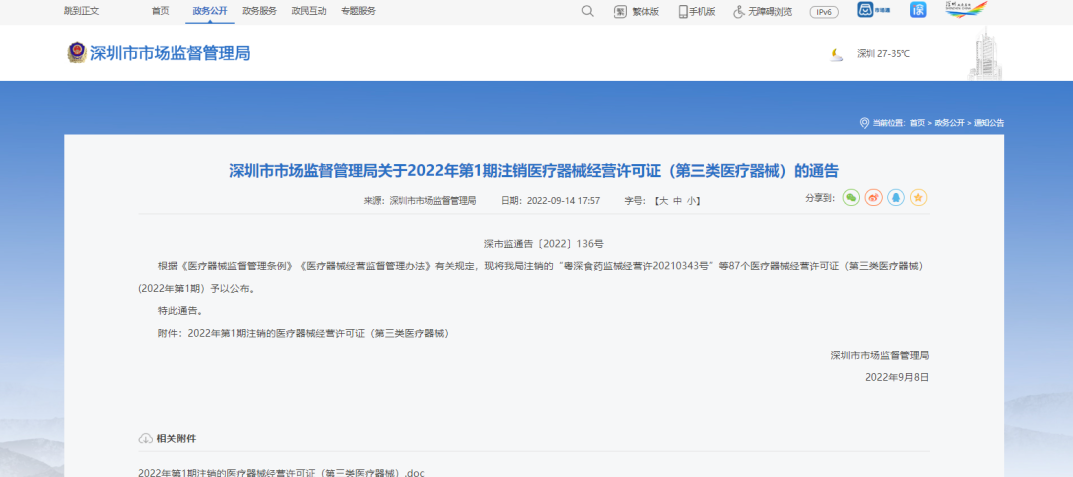Set font size to small (小)
The height and width of the screenshot is (477, 1073).
pos(693,201)
